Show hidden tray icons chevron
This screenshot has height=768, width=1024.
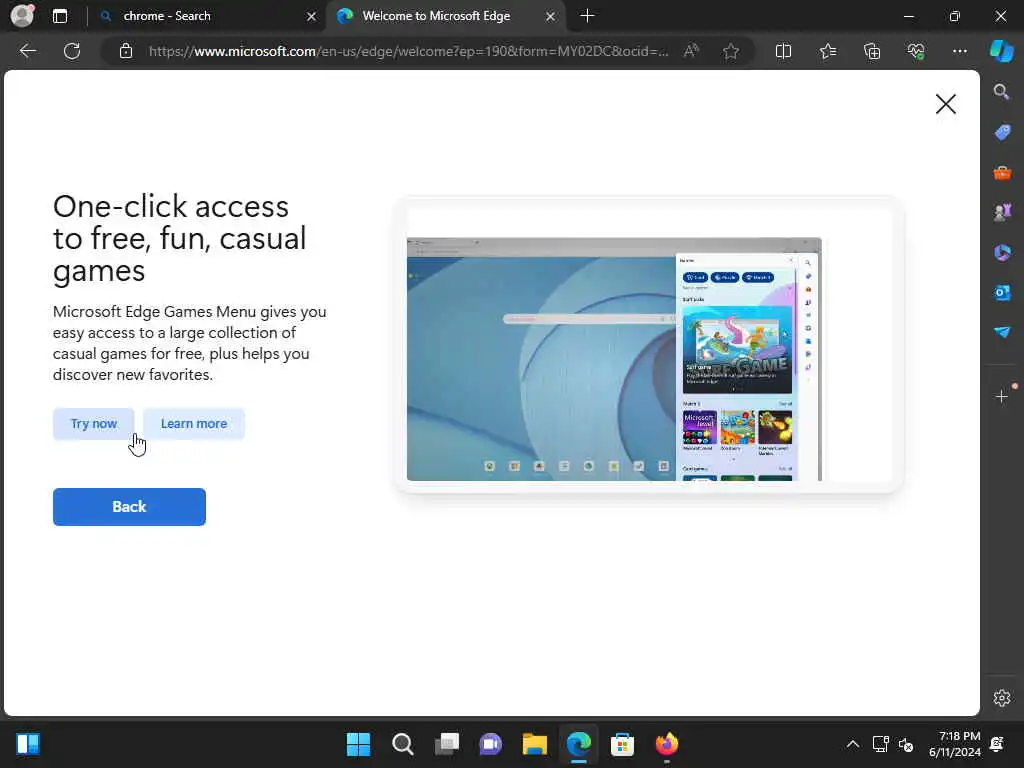point(853,744)
